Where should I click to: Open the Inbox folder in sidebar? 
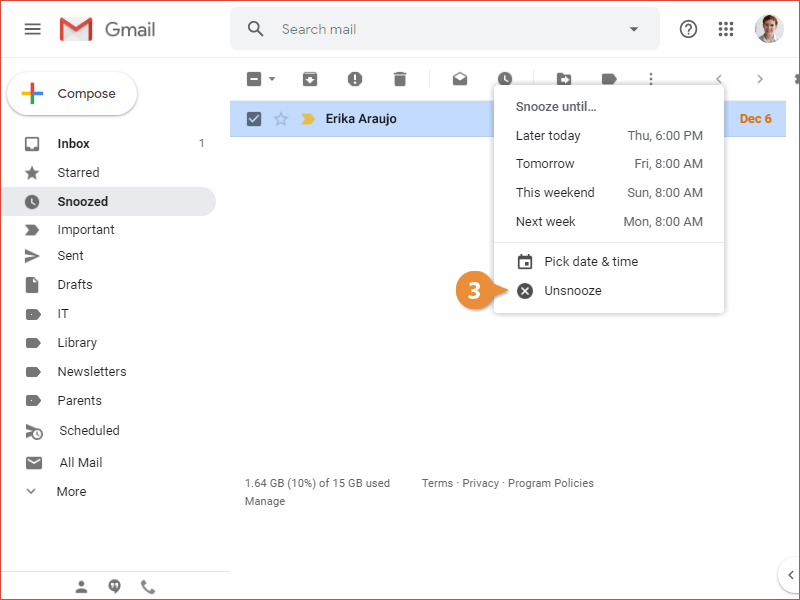coord(73,144)
